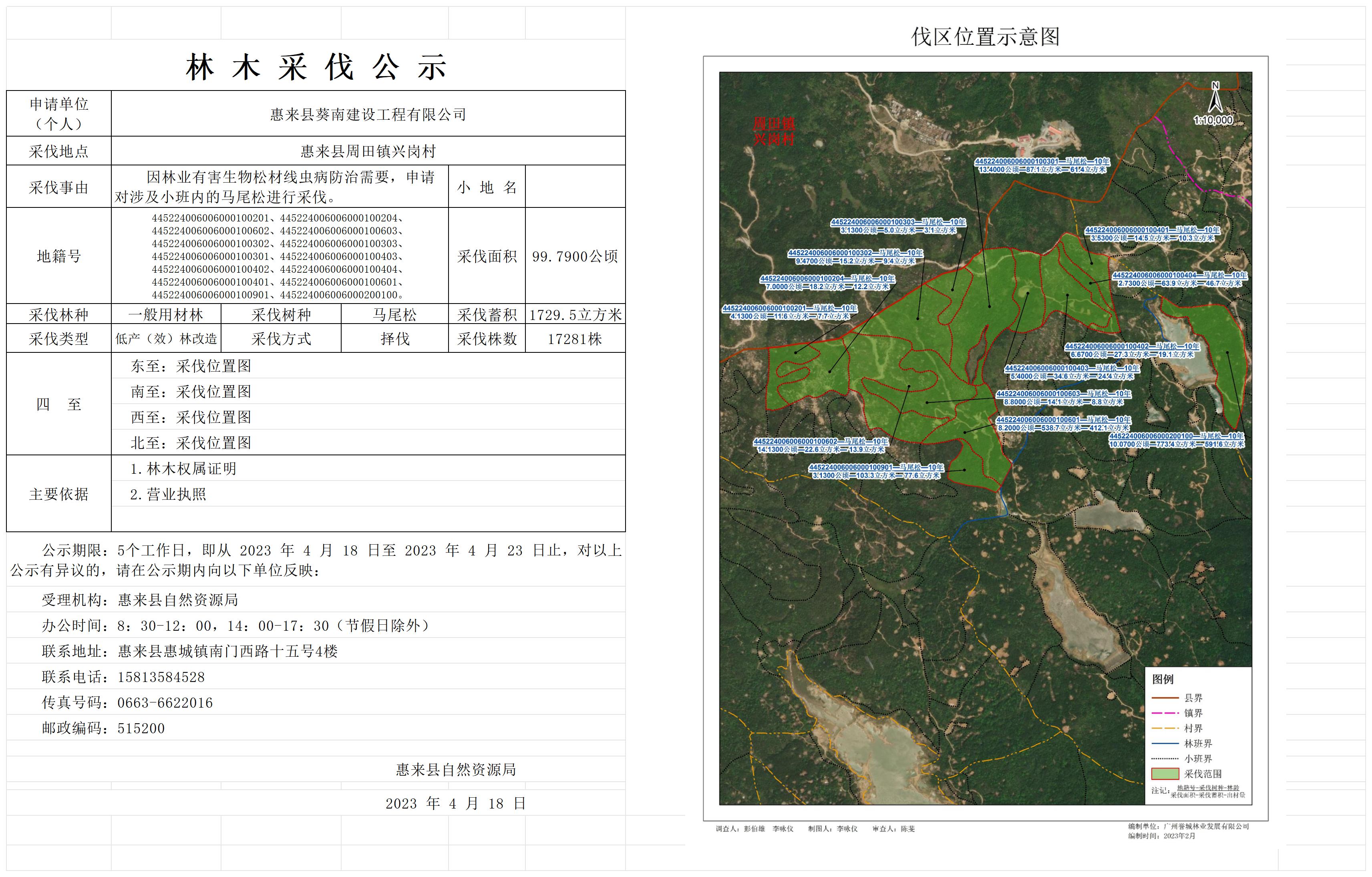Click the phone number 15813584528
1372x877 pixels.
tap(161, 677)
